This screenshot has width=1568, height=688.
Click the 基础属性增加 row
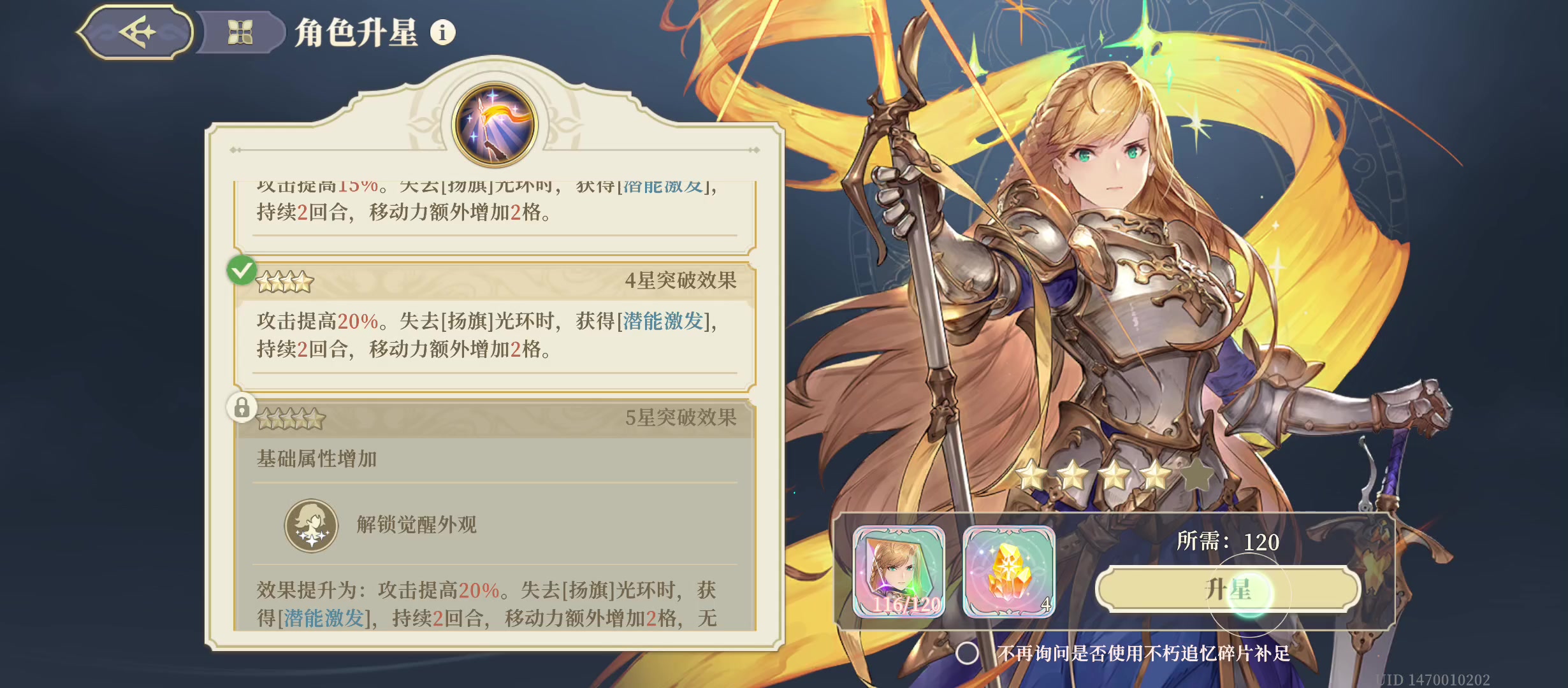(495, 459)
